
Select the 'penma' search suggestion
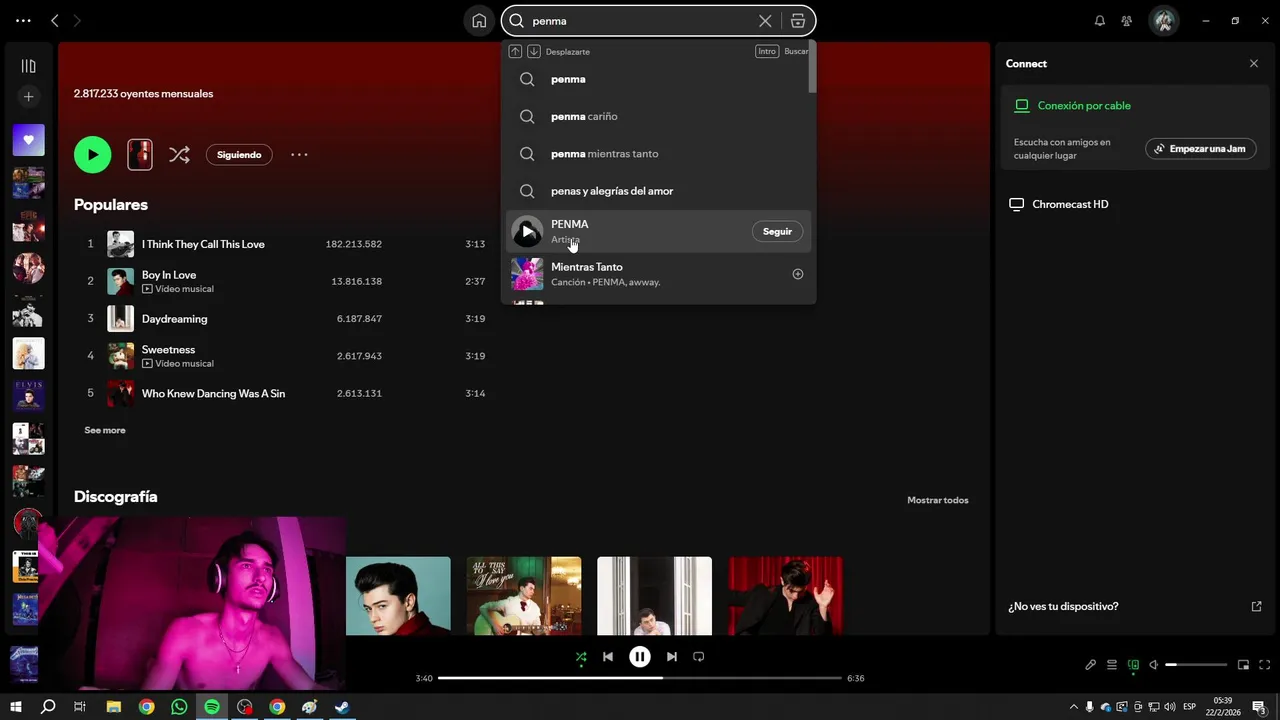(658, 79)
